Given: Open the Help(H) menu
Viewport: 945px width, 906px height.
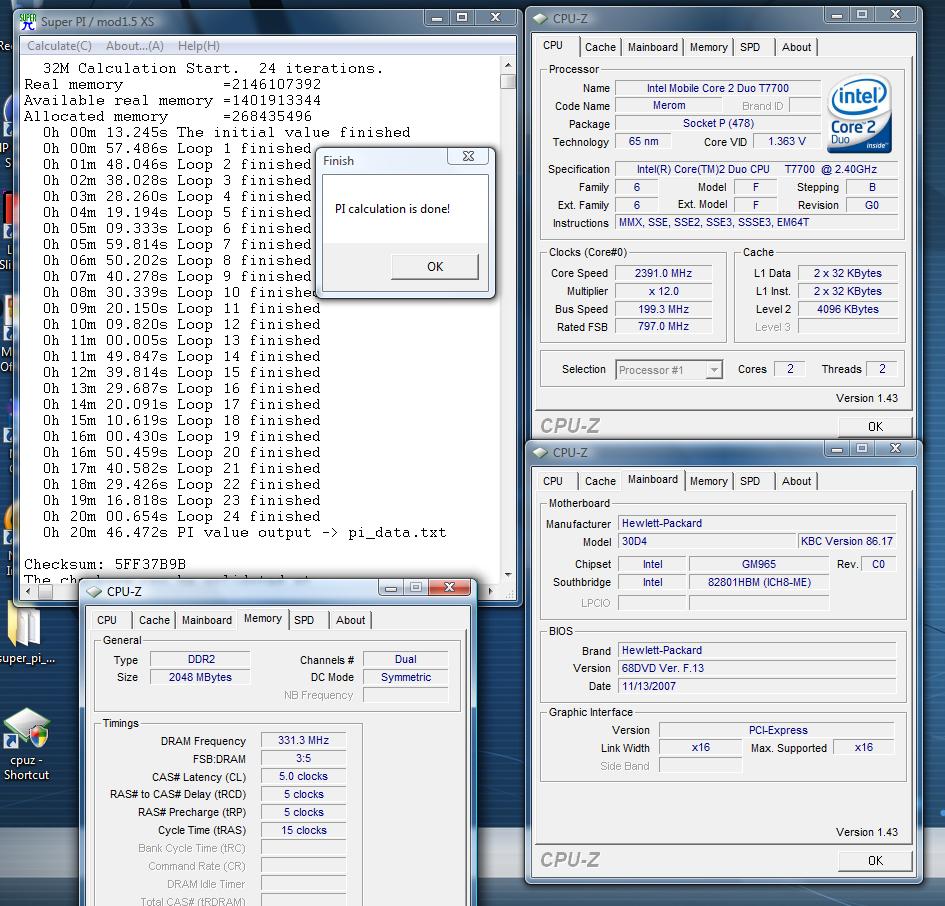Looking at the screenshot, I should (x=198, y=46).
